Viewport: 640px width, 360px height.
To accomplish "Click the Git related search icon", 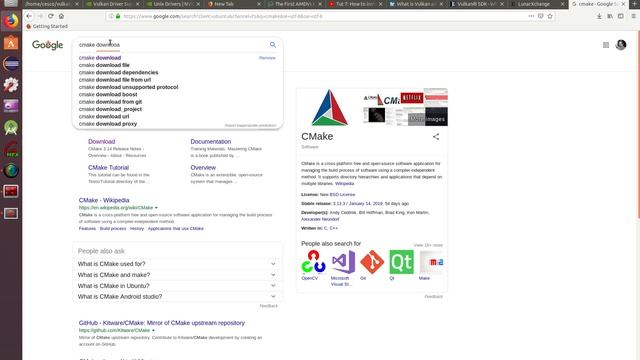I will click(x=372, y=262).
